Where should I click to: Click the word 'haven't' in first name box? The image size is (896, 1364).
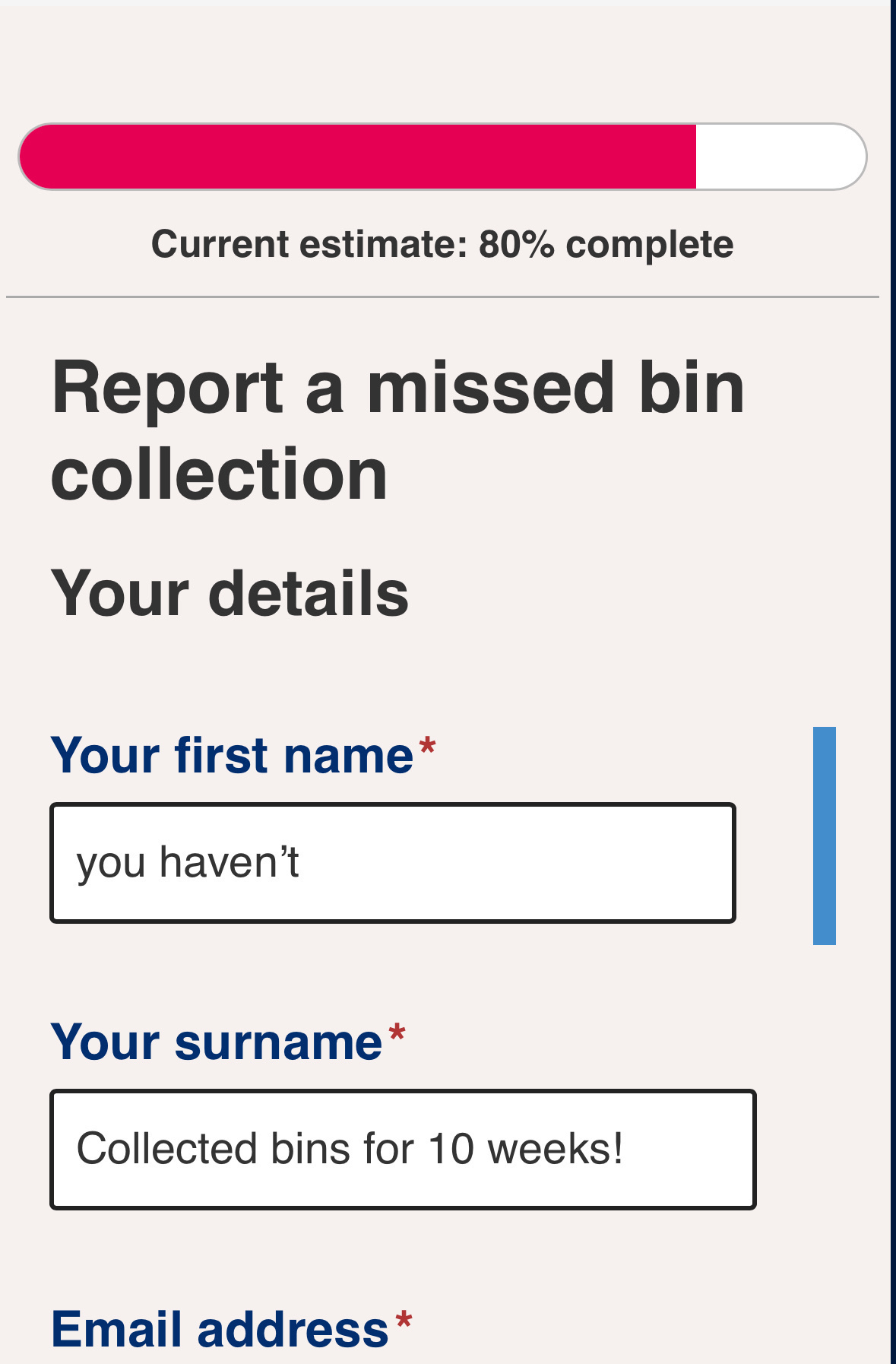(229, 863)
